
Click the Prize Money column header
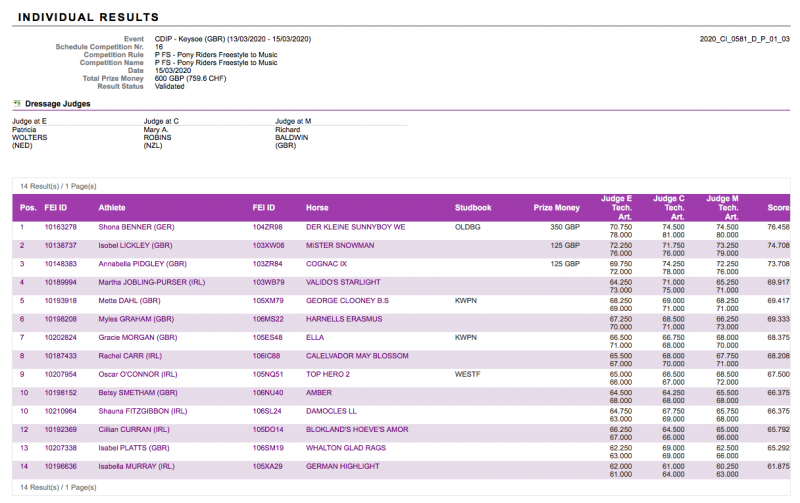click(556, 208)
